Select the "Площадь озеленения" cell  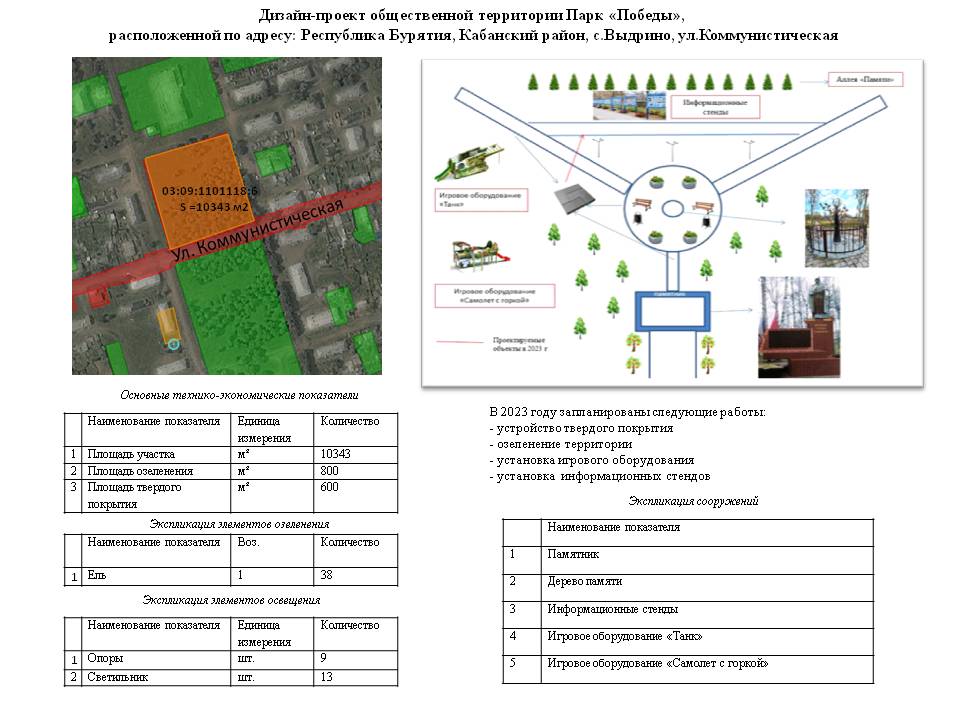[x=156, y=471]
